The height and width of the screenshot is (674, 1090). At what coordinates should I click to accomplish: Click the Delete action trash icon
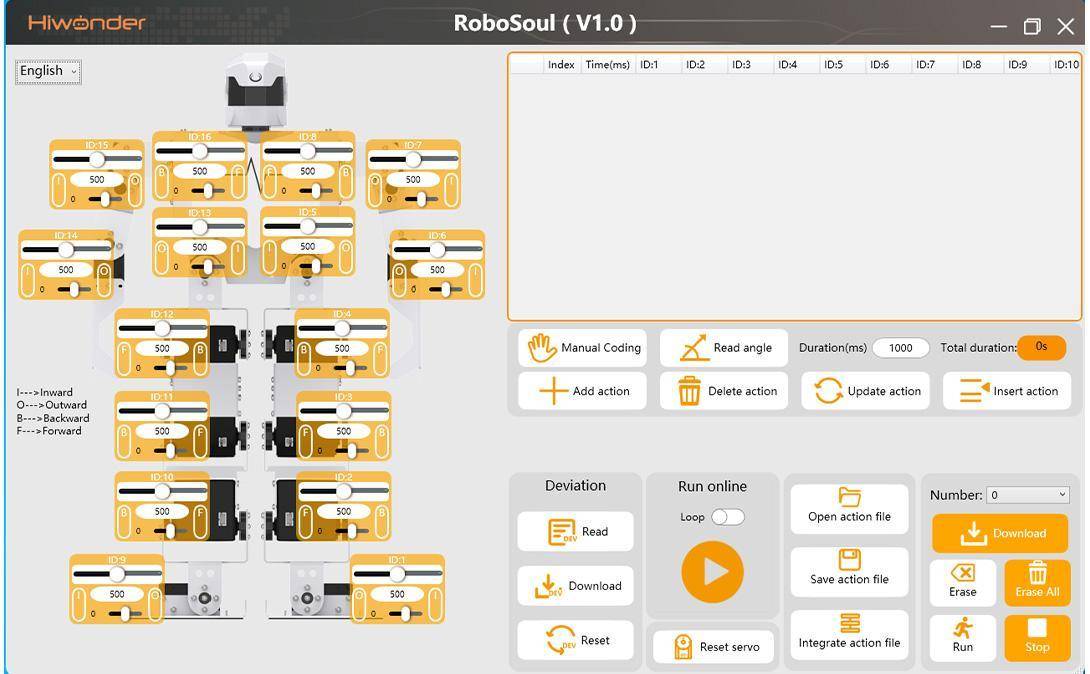[x=689, y=391]
